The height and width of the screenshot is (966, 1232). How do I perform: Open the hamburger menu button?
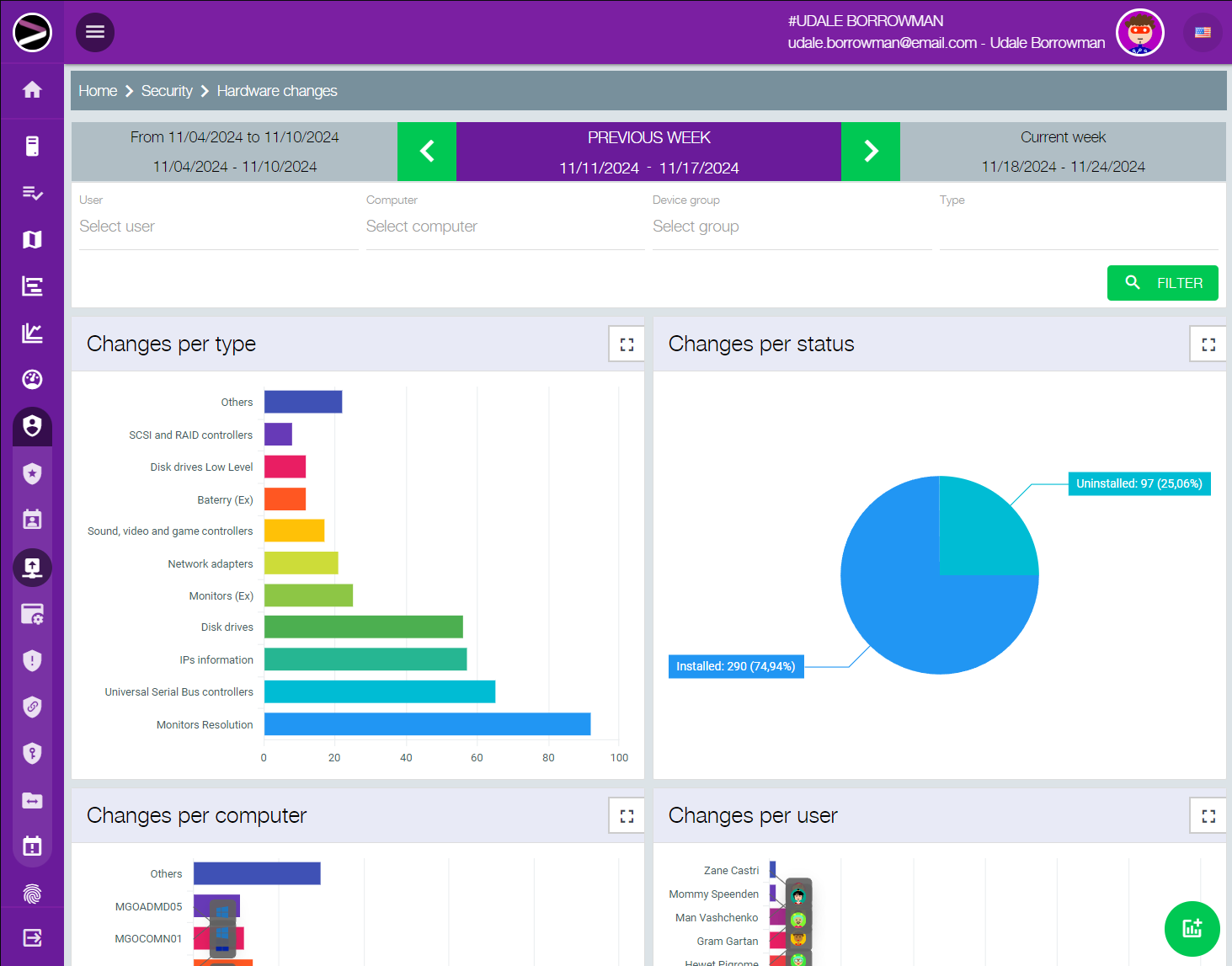pyautogui.click(x=95, y=32)
